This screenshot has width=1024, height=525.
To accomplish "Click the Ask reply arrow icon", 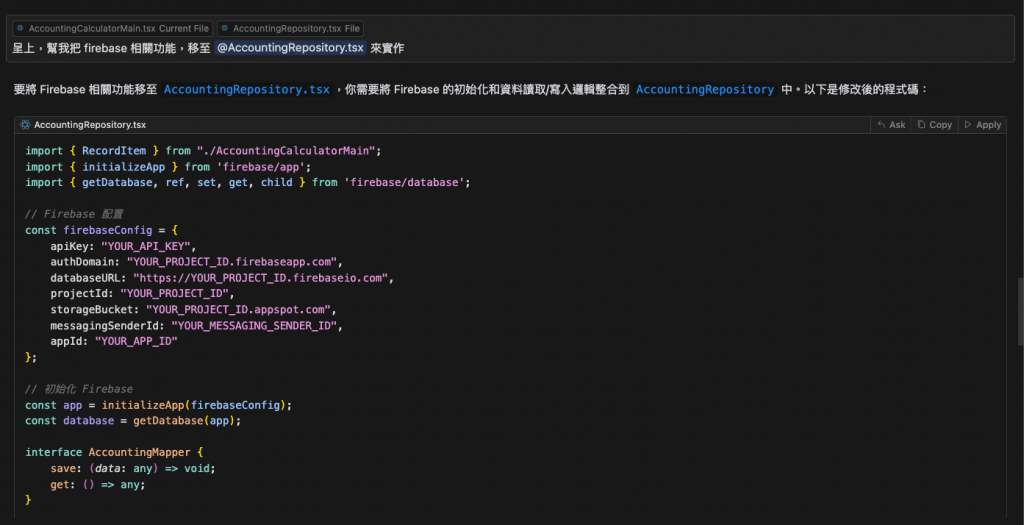I will click(882, 125).
